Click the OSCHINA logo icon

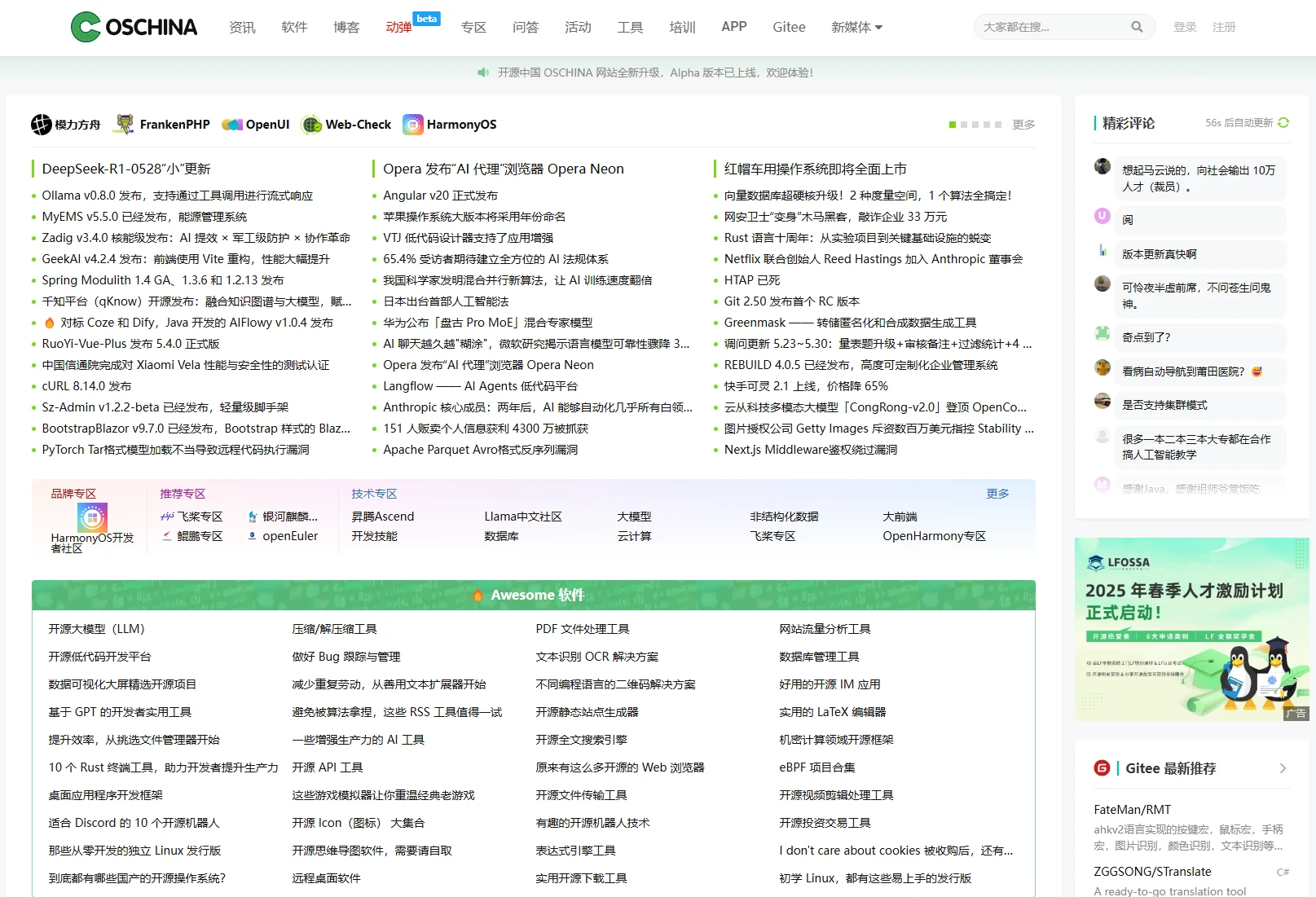pos(83,27)
